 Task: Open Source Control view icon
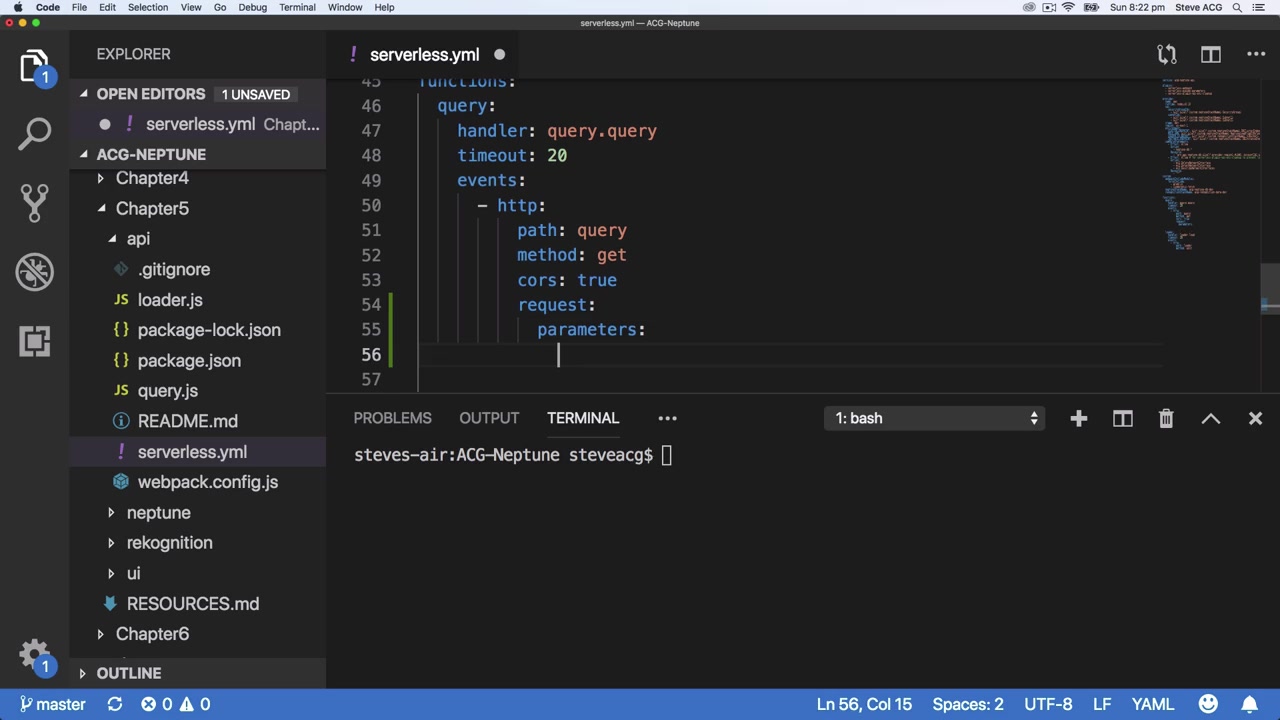[35, 202]
